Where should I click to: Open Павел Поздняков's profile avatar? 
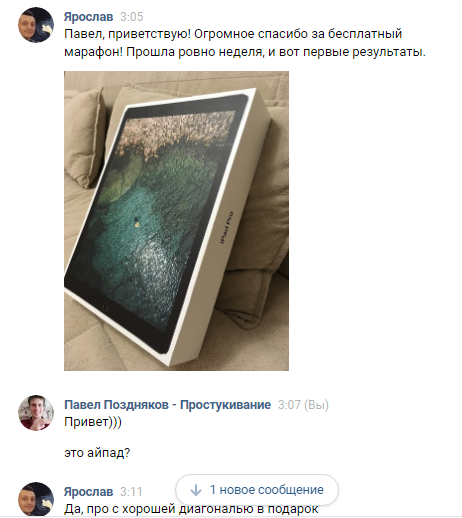(36, 413)
